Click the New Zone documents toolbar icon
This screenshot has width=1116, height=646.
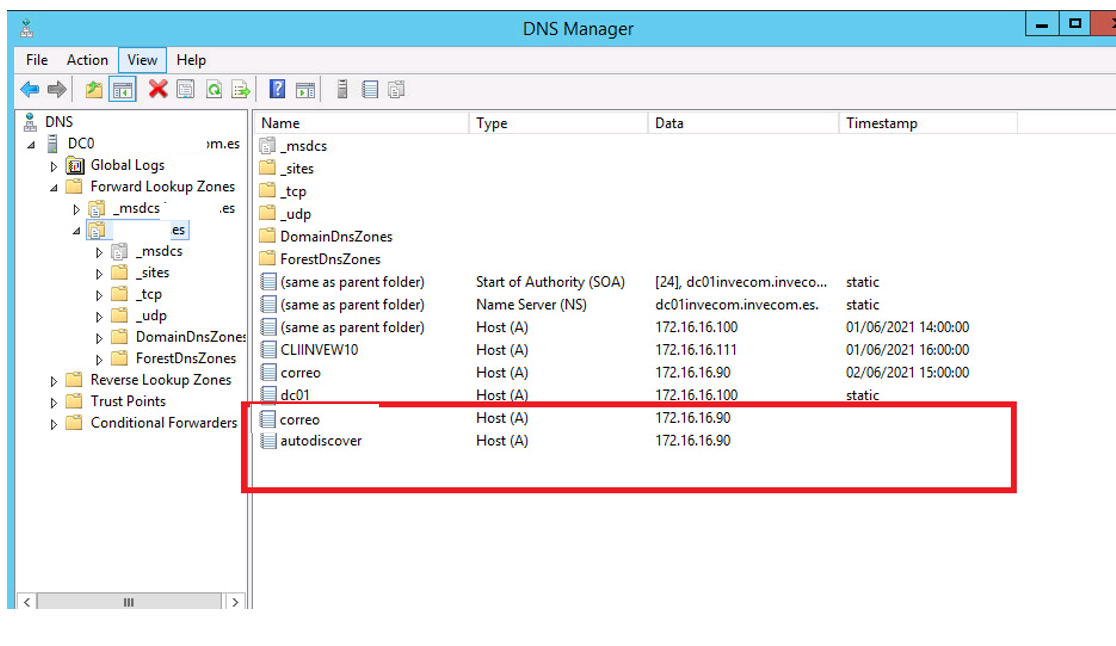point(396,90)
